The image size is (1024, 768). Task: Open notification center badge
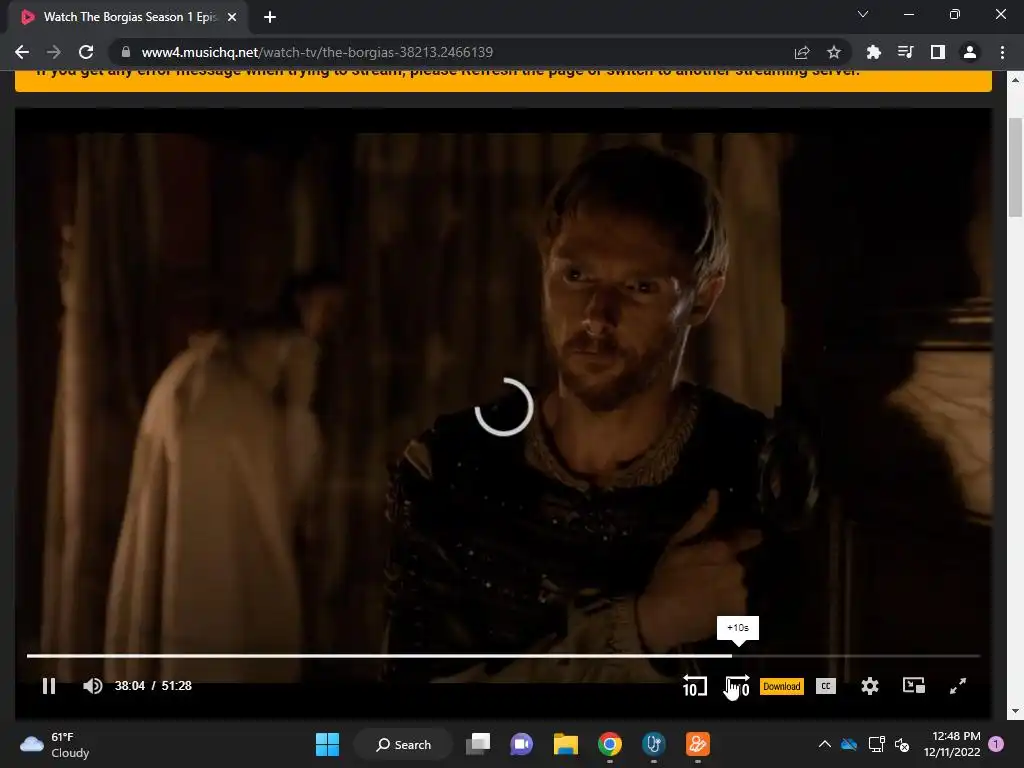click(996, 744)
